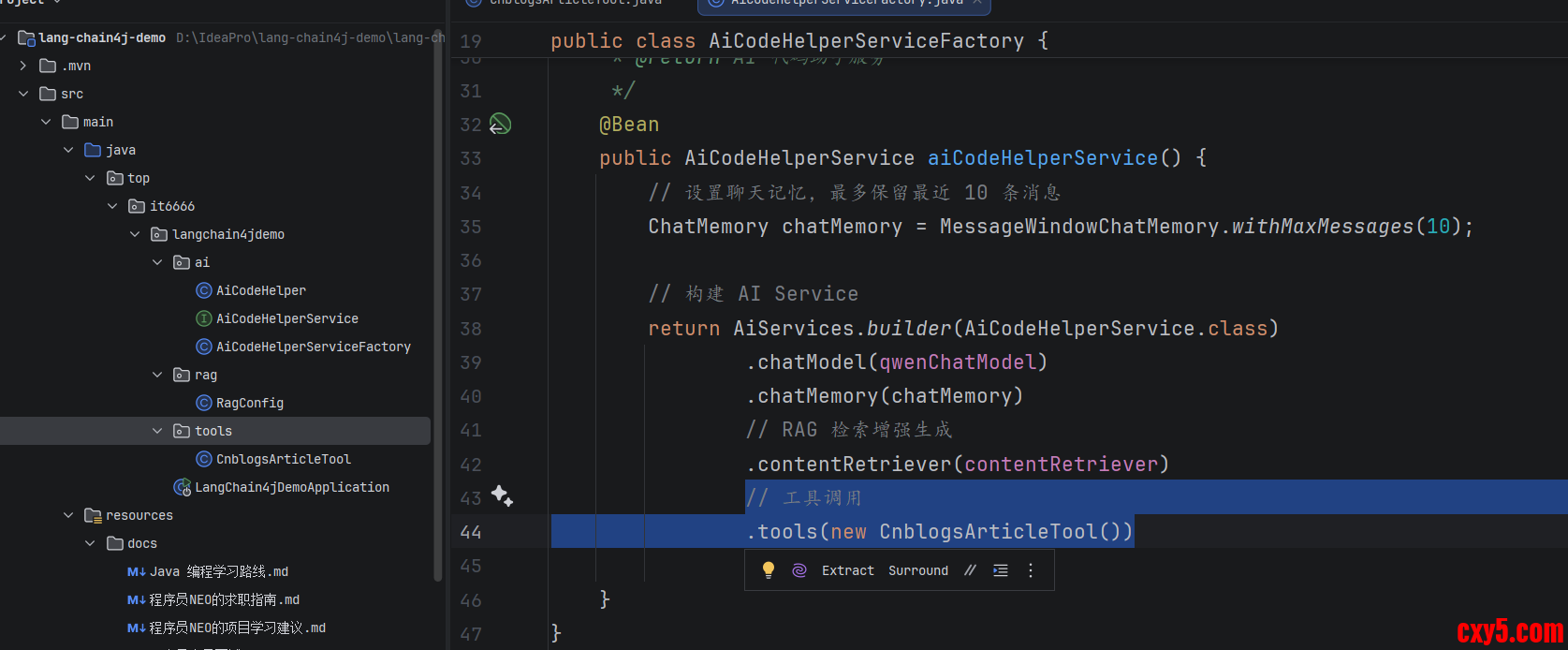This screenshot has width=1568, height=650.
Task: Collapse the tools folder
Action: 157,431
